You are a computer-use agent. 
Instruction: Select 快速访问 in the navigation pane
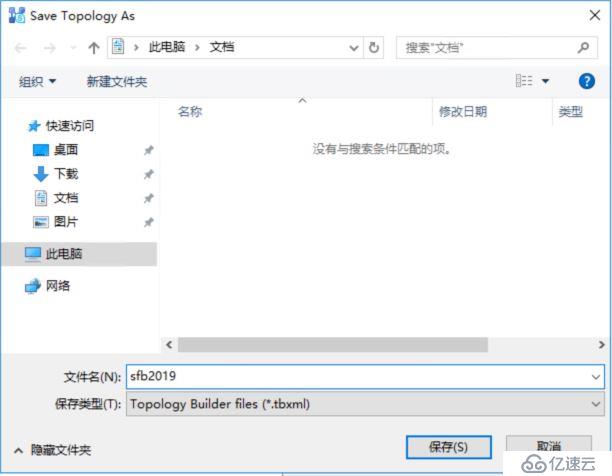(x=61, y=126)
